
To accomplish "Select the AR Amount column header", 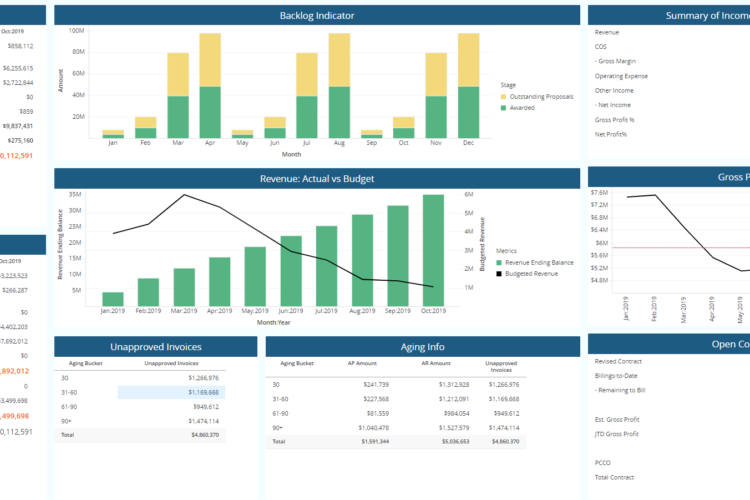I will [x=436, y=364].
